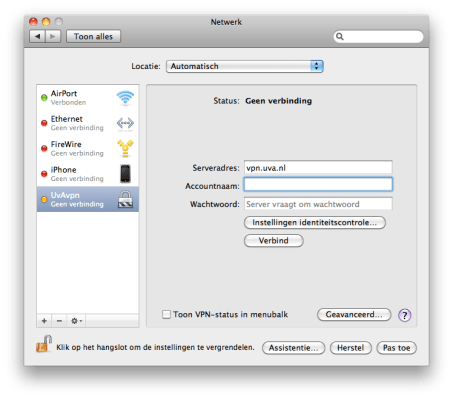Click the Verbind button
Viewport: 453px width, 399px height.
pos(274,241)
